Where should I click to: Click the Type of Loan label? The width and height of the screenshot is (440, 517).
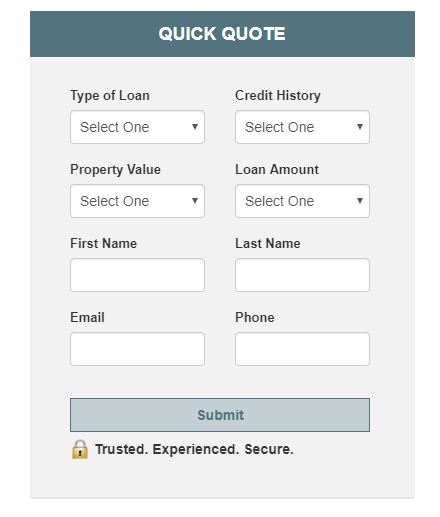pyautogui.click(x=110, y=96)
